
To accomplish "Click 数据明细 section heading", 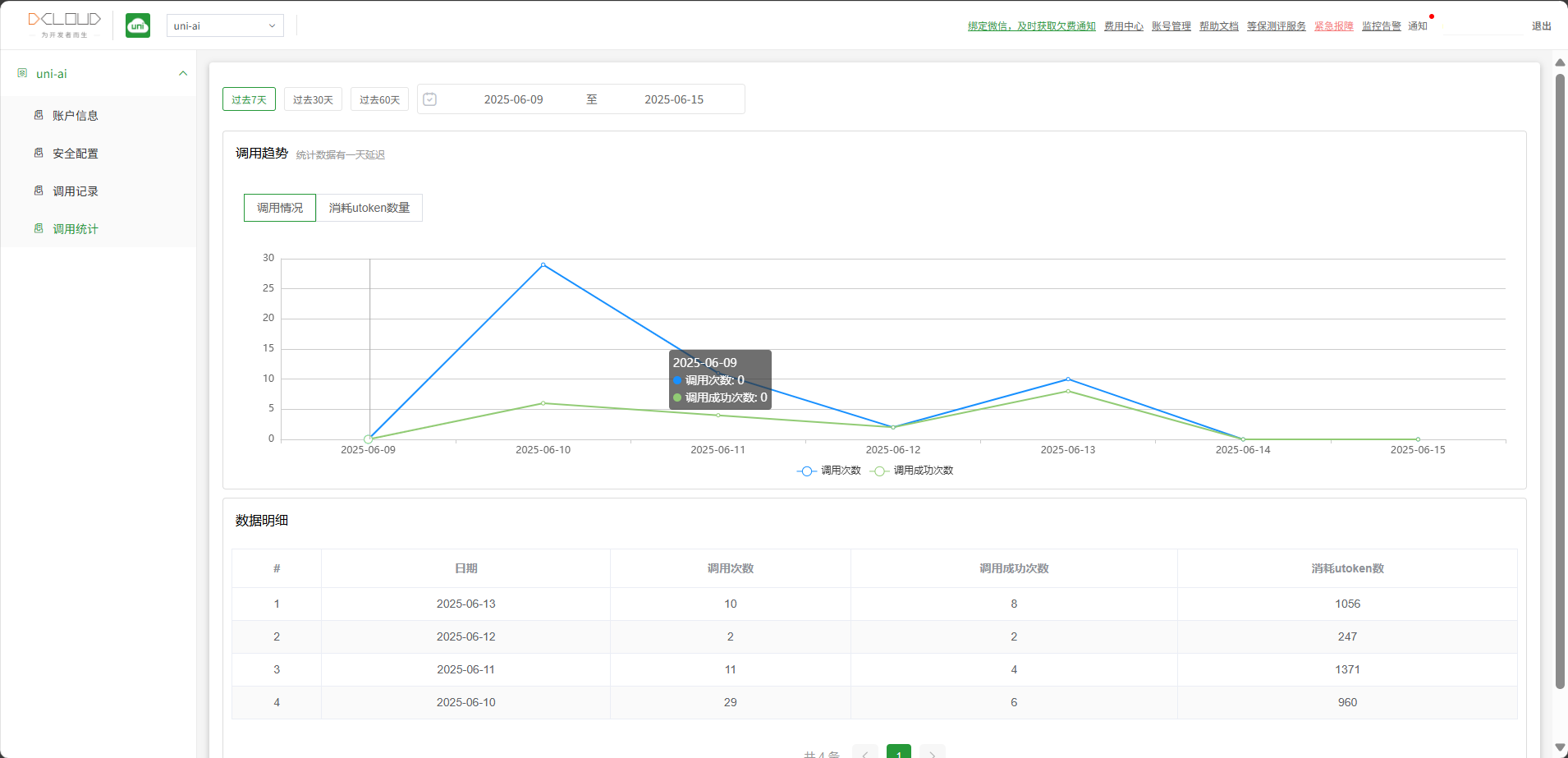I will pyautogui.click(x=262, y=521).
